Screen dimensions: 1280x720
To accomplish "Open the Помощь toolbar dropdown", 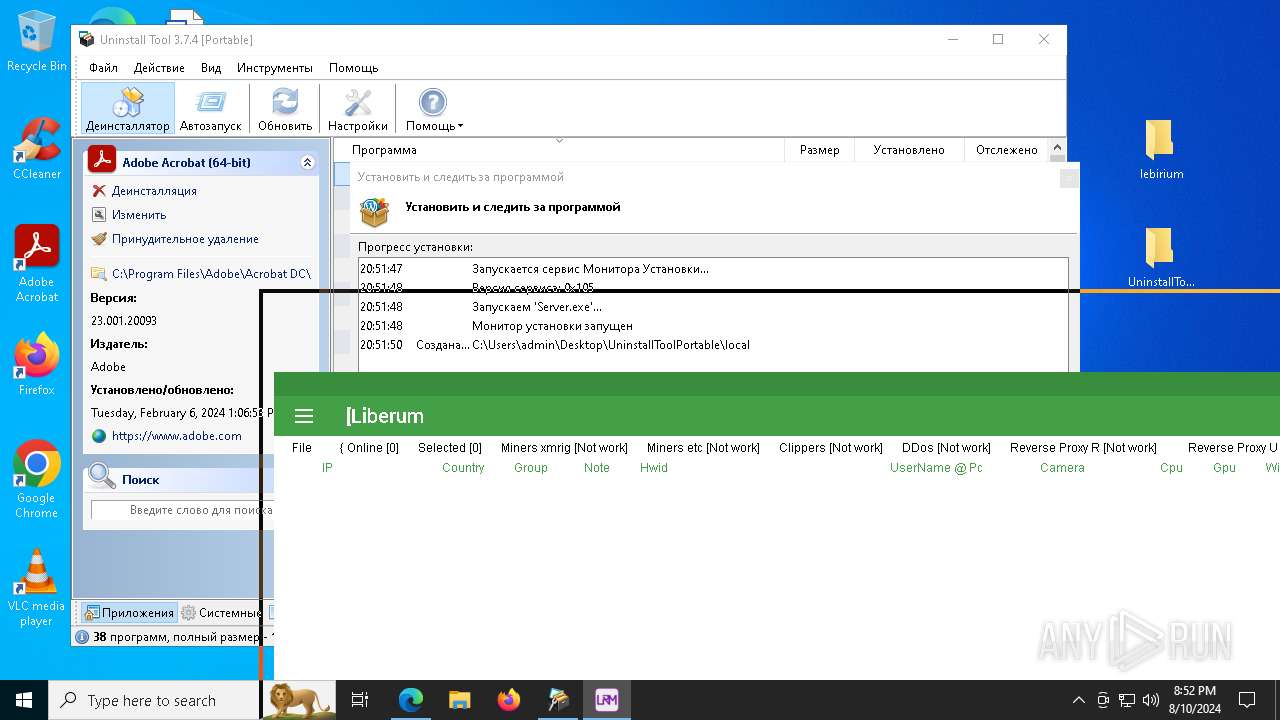I will [434, 109].
